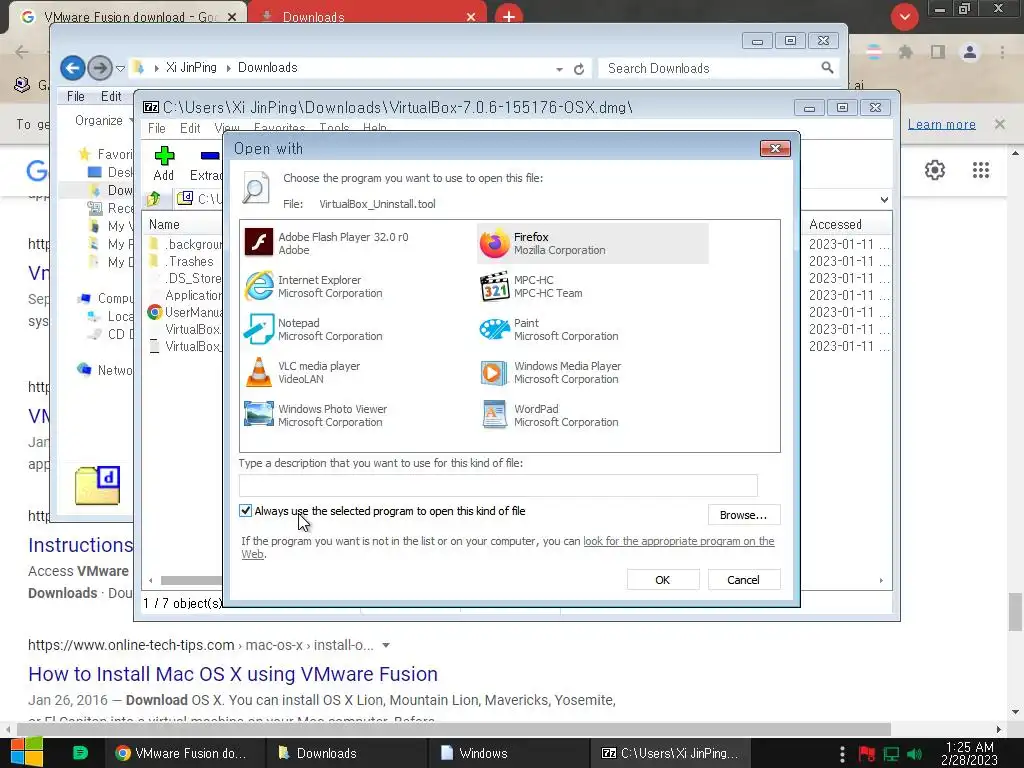Viewport: 1024px width, 768px height.
Task: Select Downloads breadcrumb in address bar
Action: [x=268, y=67]
